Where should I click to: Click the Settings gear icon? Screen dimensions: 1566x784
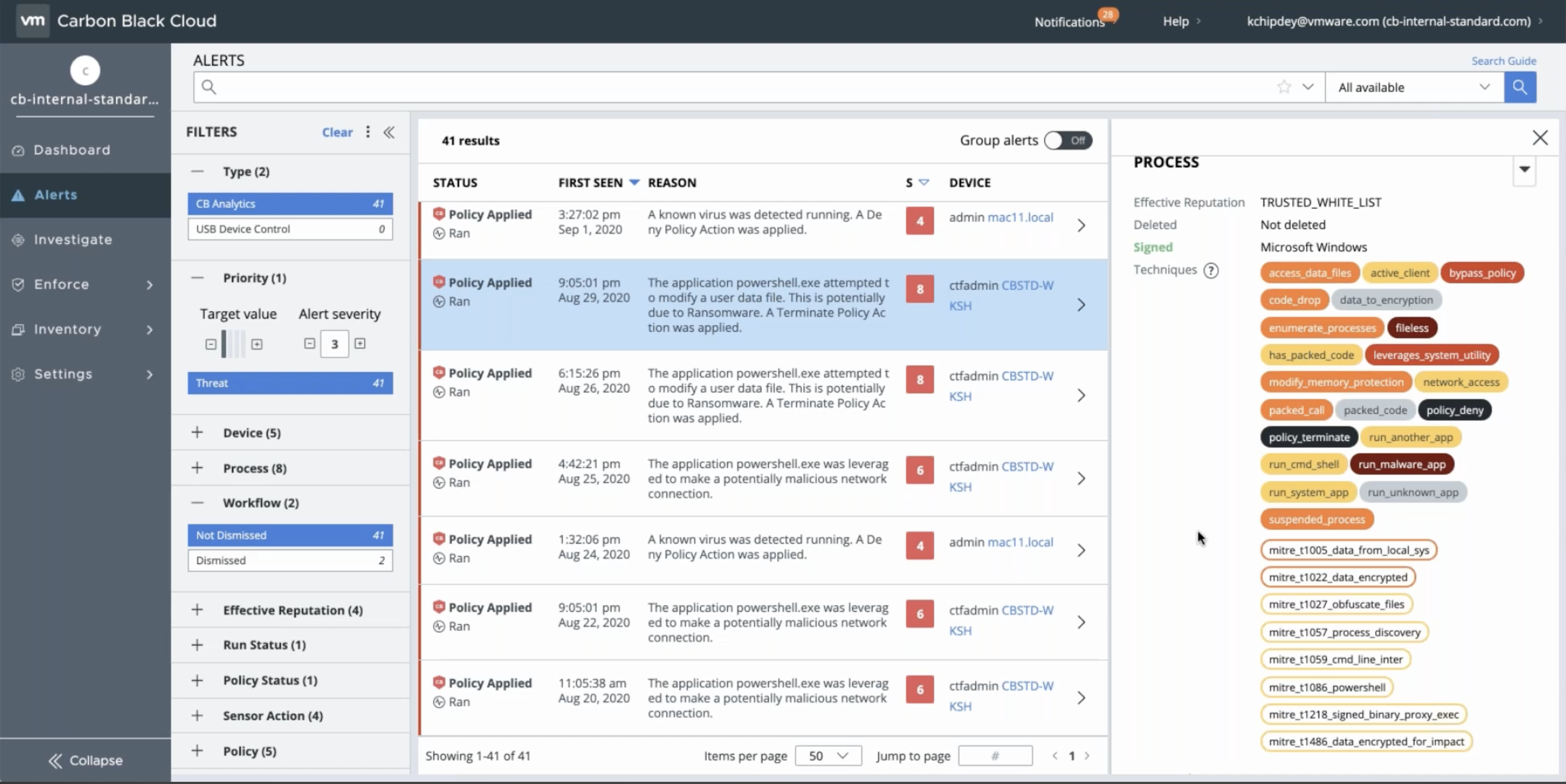18,374
